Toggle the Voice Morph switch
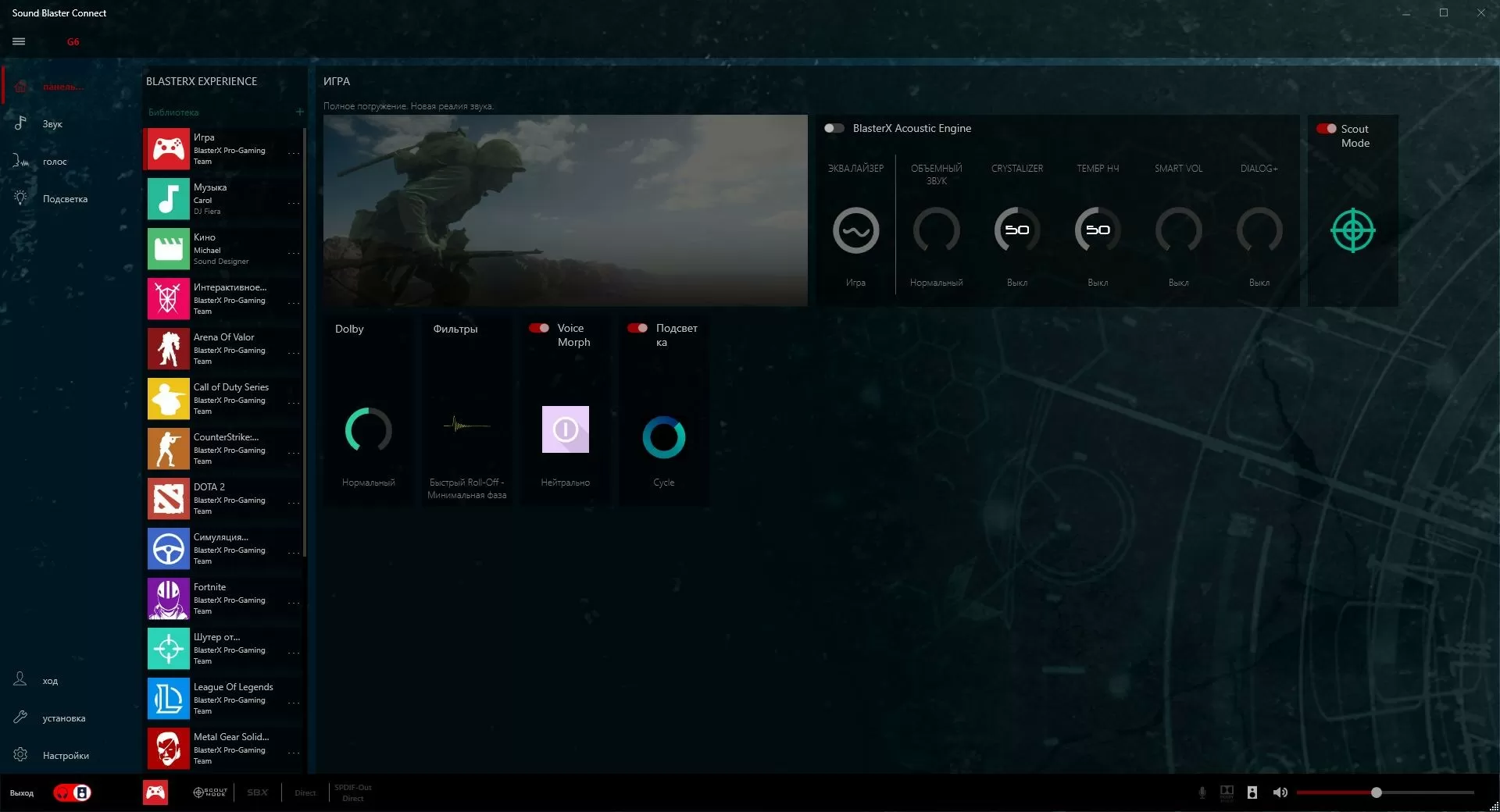This screenshot has width=1500, height=812. coord(539,328)
